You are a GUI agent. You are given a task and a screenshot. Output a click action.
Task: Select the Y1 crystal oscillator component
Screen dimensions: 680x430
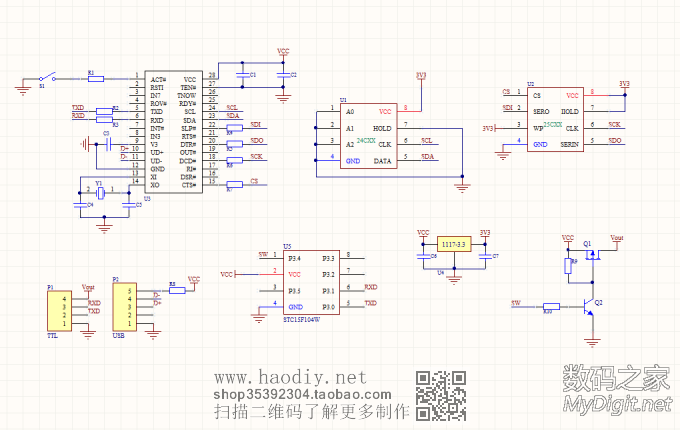point(100,190)
